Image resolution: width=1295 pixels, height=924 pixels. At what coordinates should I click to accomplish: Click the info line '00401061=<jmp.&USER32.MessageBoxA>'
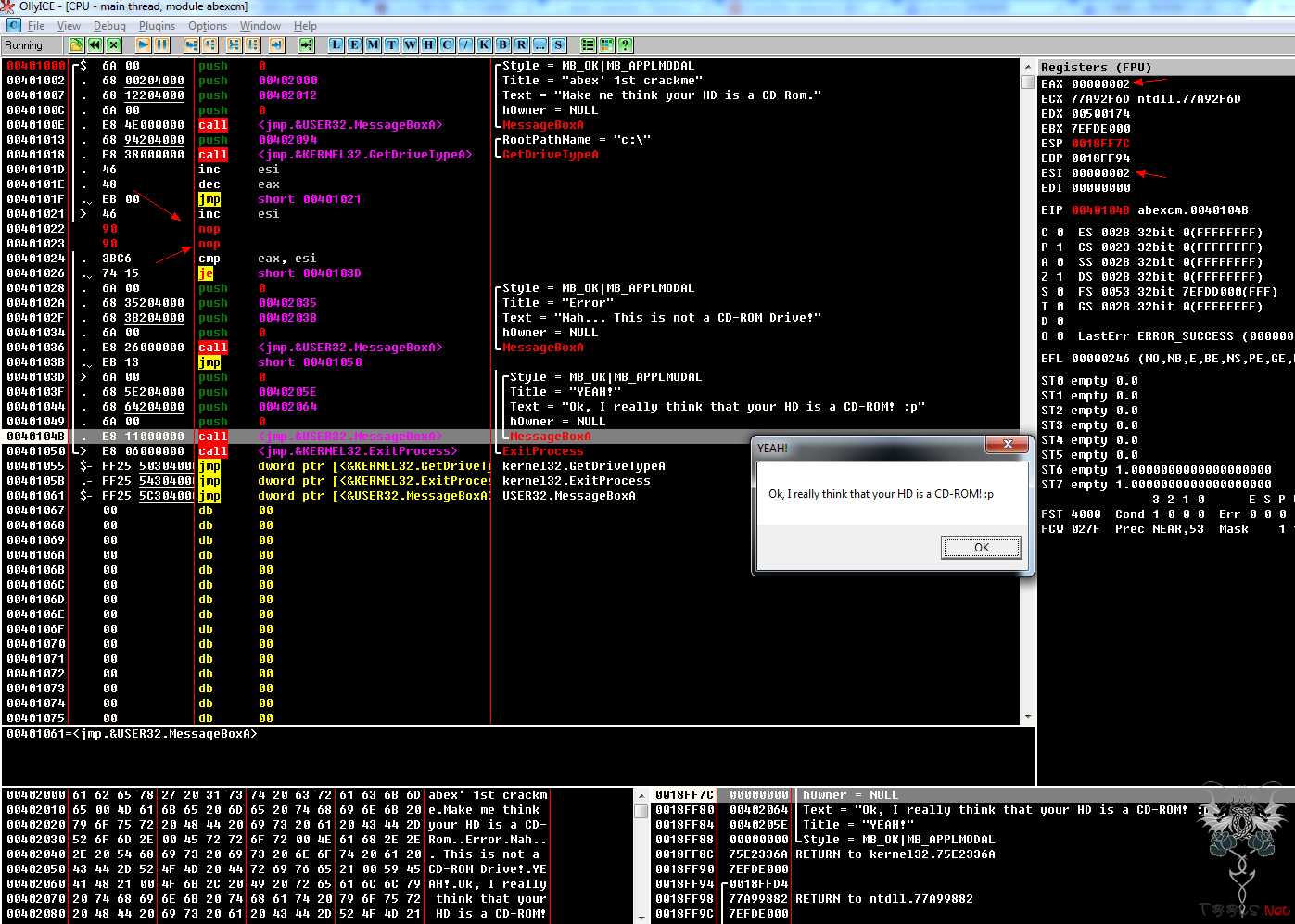132,734
